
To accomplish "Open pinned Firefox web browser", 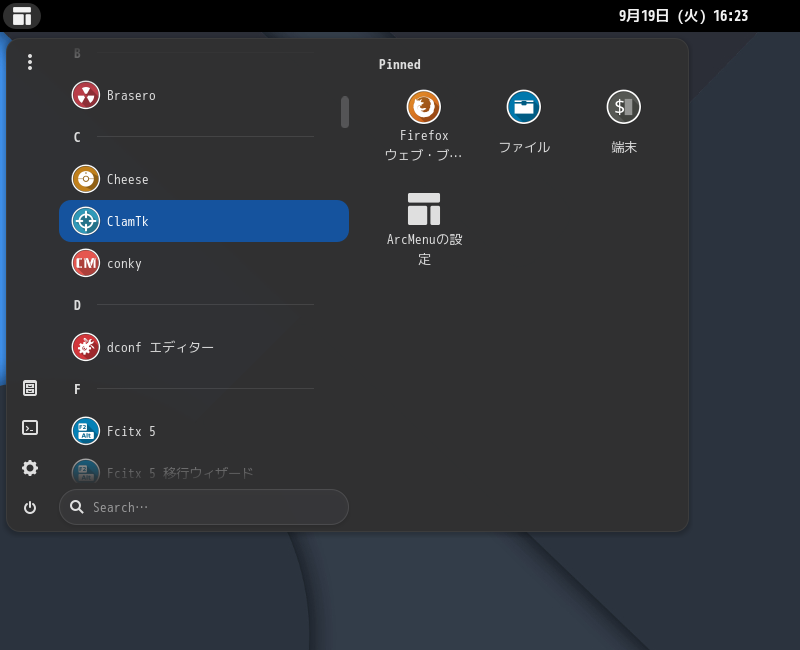I will coord(423,126).
